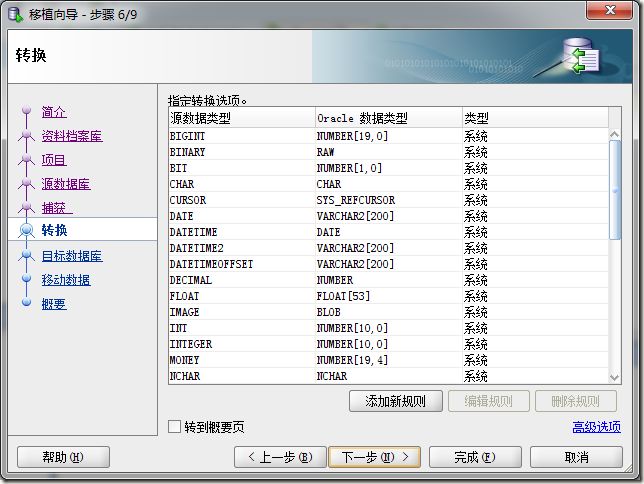Select the DATETIME source type cell
Screen dimensions: 644x484
click(242, 232)
